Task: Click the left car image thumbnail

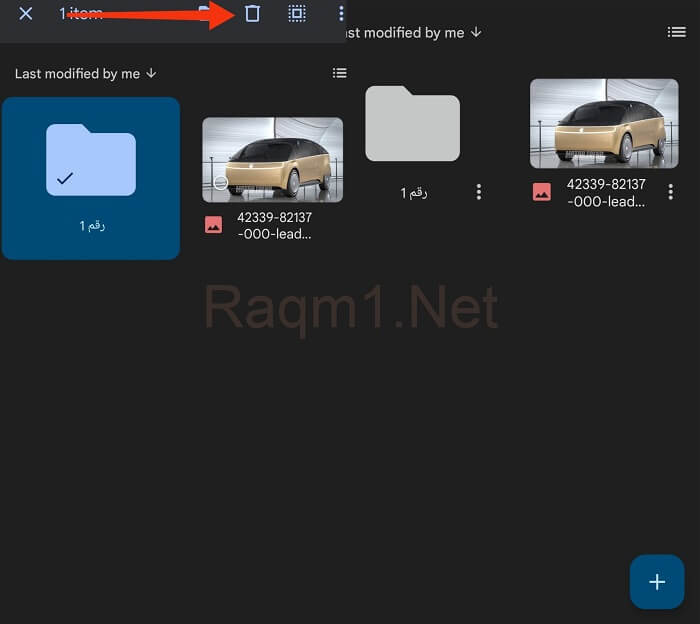Action: [x=272, y=160]
